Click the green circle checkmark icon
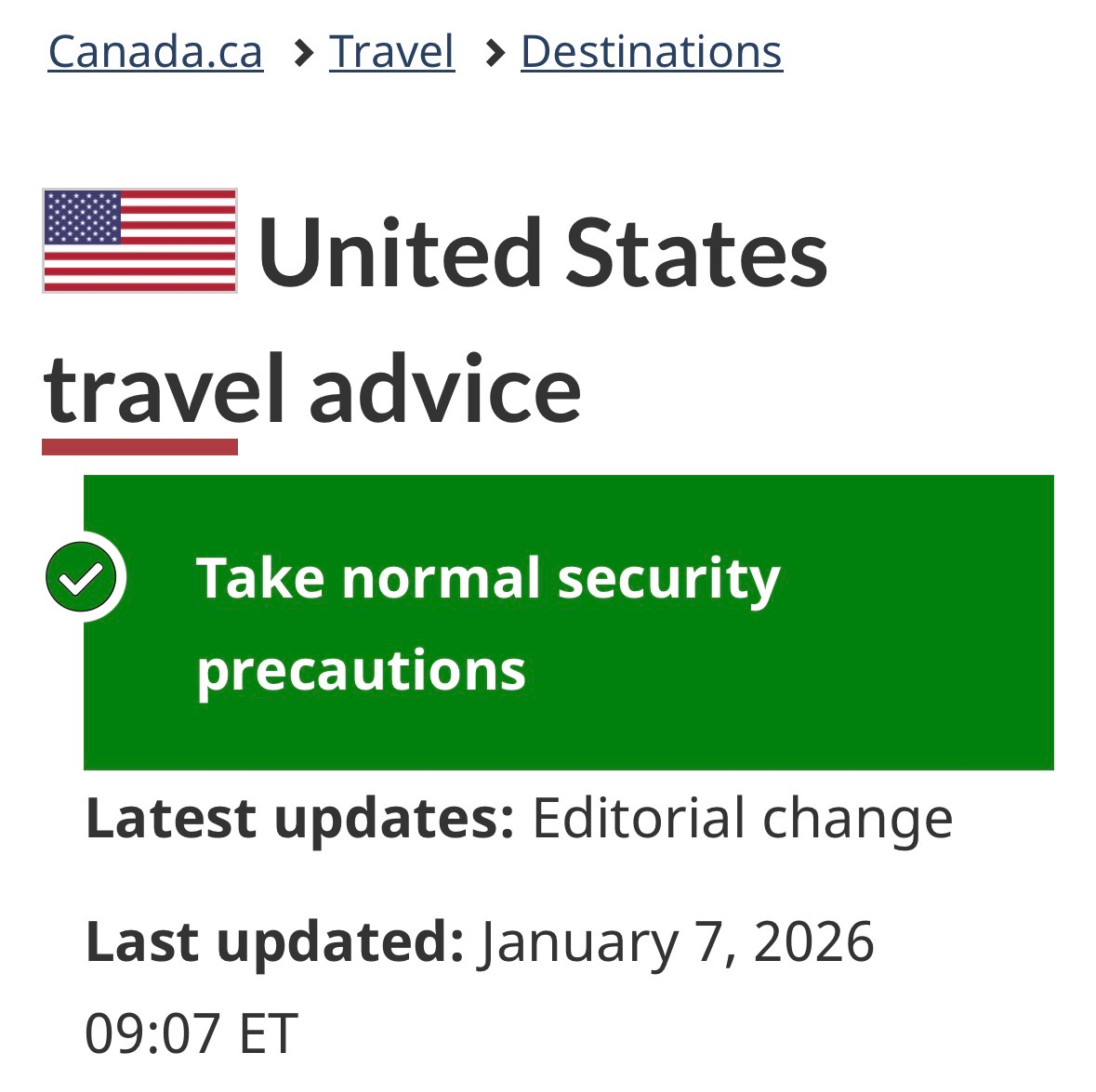The height and width of the screenshot is (1092, 1096). [82, 577]
